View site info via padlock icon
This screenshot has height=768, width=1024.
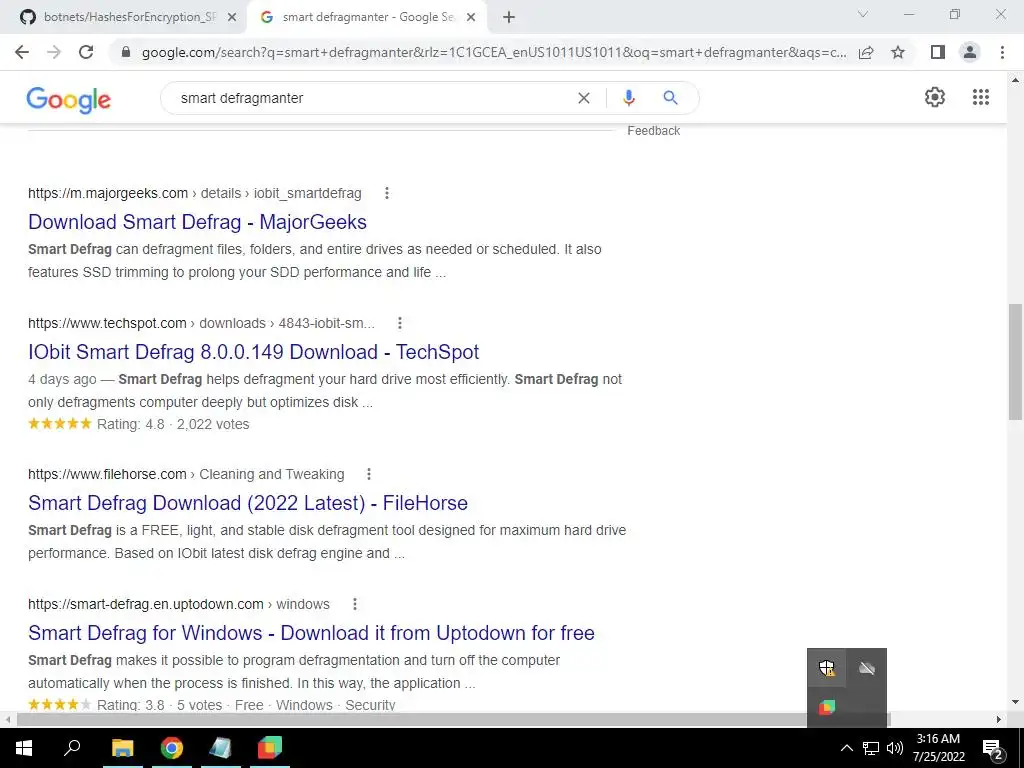126,52
